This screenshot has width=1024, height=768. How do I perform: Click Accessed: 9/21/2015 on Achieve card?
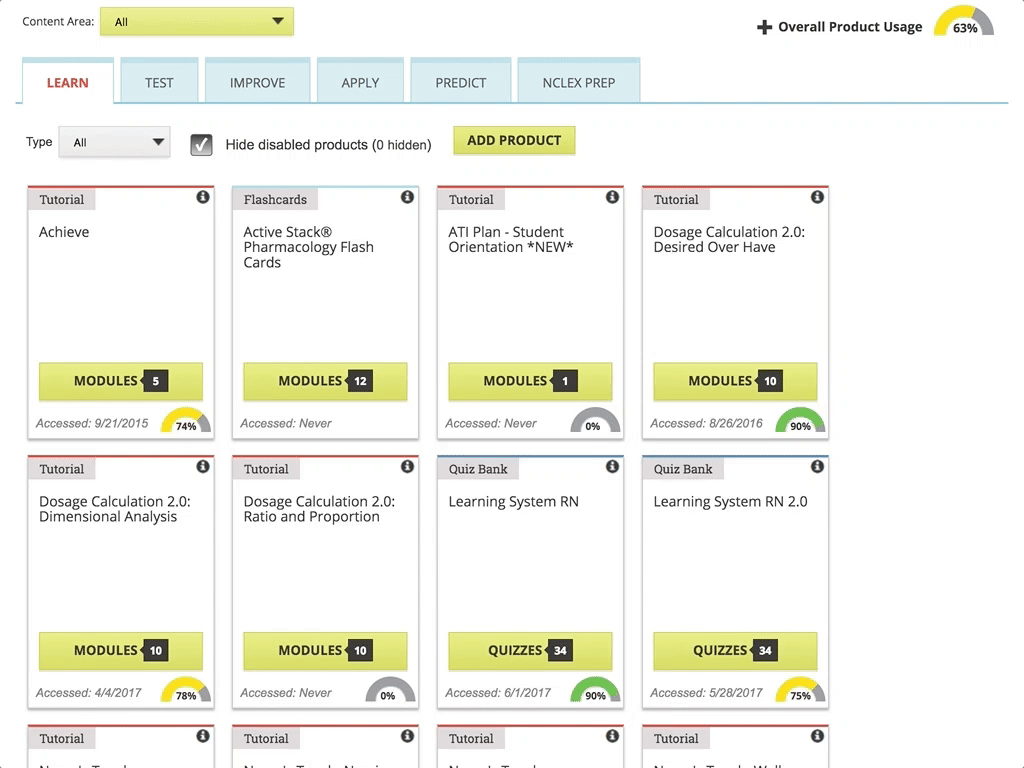click(x=92, y=423)
